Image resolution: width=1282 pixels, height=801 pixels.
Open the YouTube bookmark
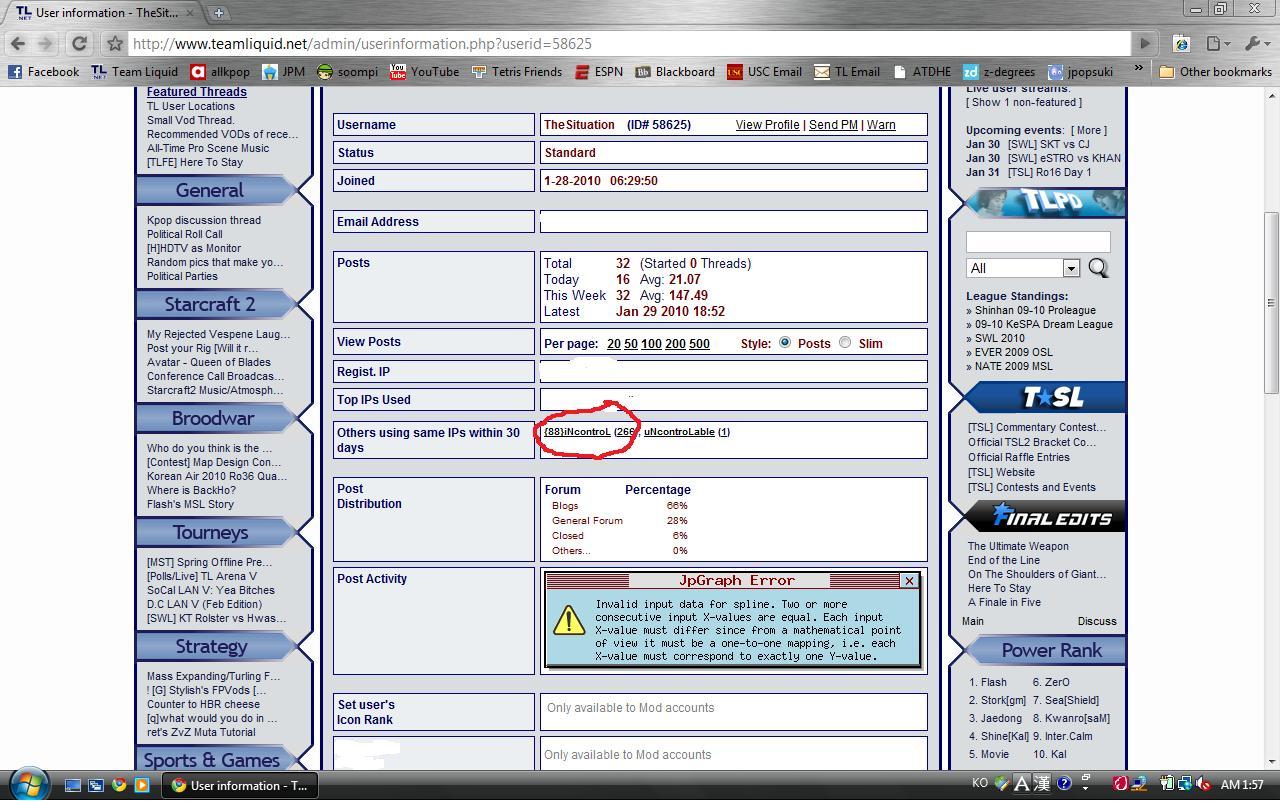coord(425,72)
